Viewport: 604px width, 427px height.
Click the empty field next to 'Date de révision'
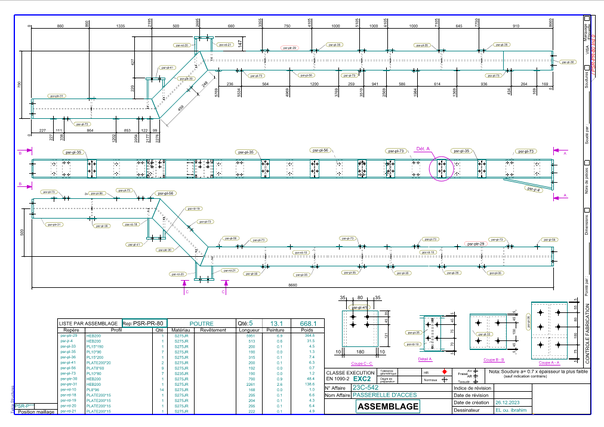[x=513, y=395]
